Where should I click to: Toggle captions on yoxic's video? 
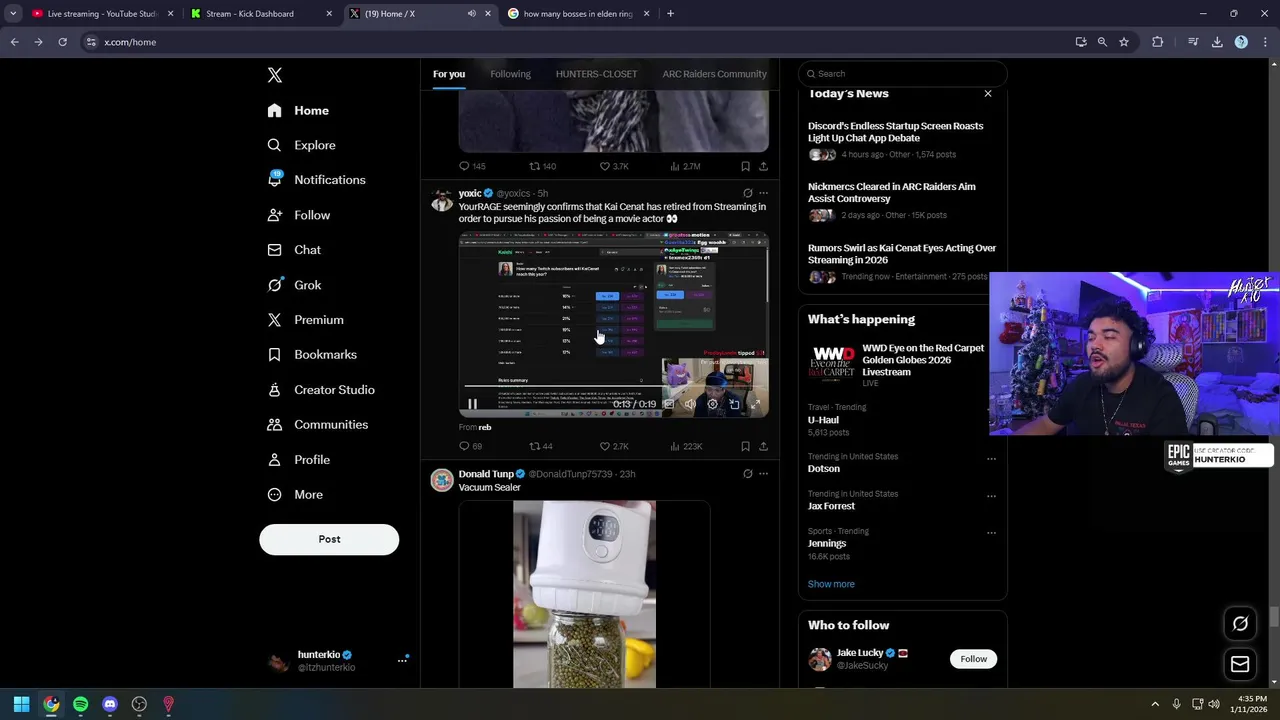668,404
